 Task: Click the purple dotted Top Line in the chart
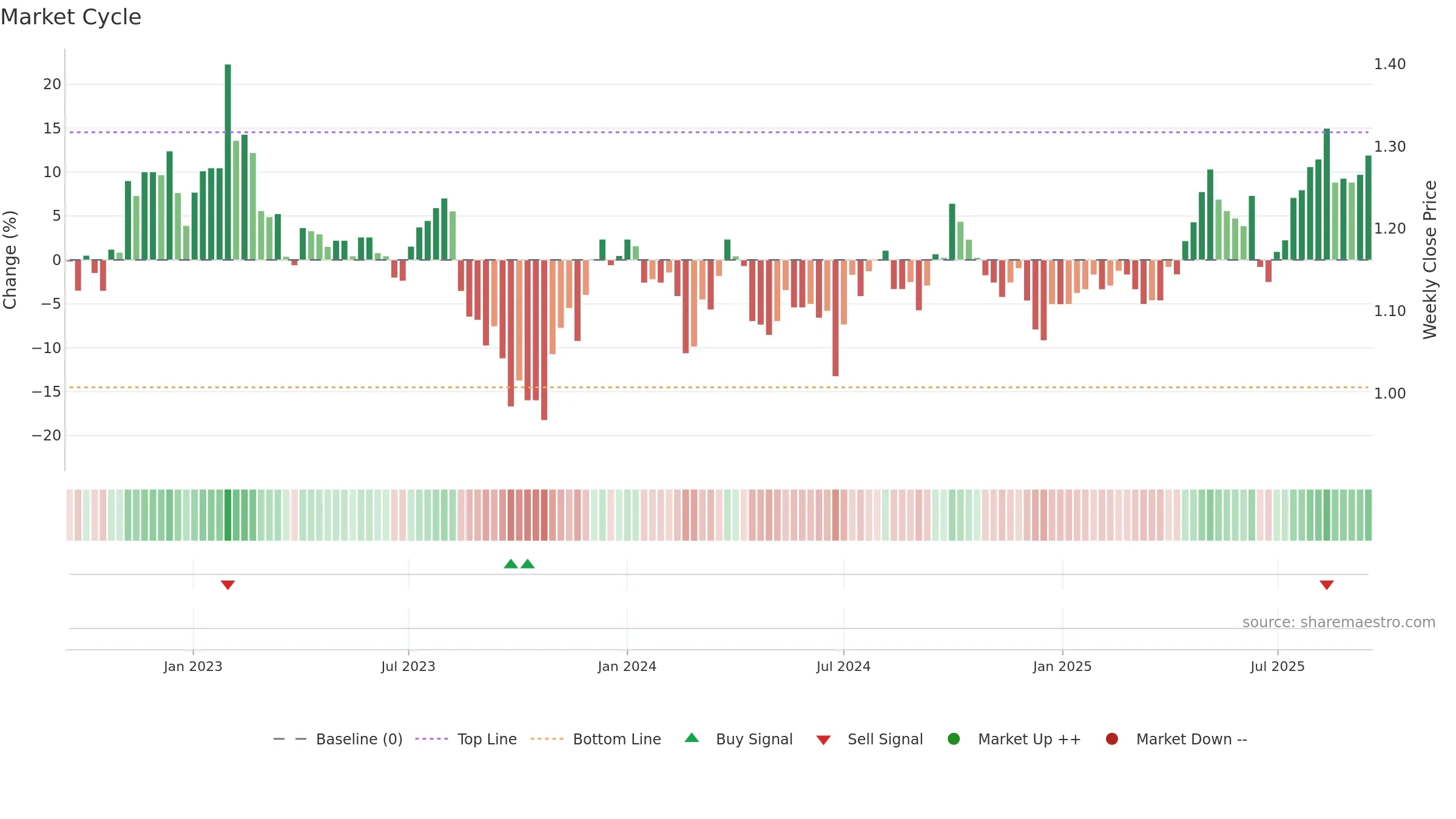(x=719, y=132)
